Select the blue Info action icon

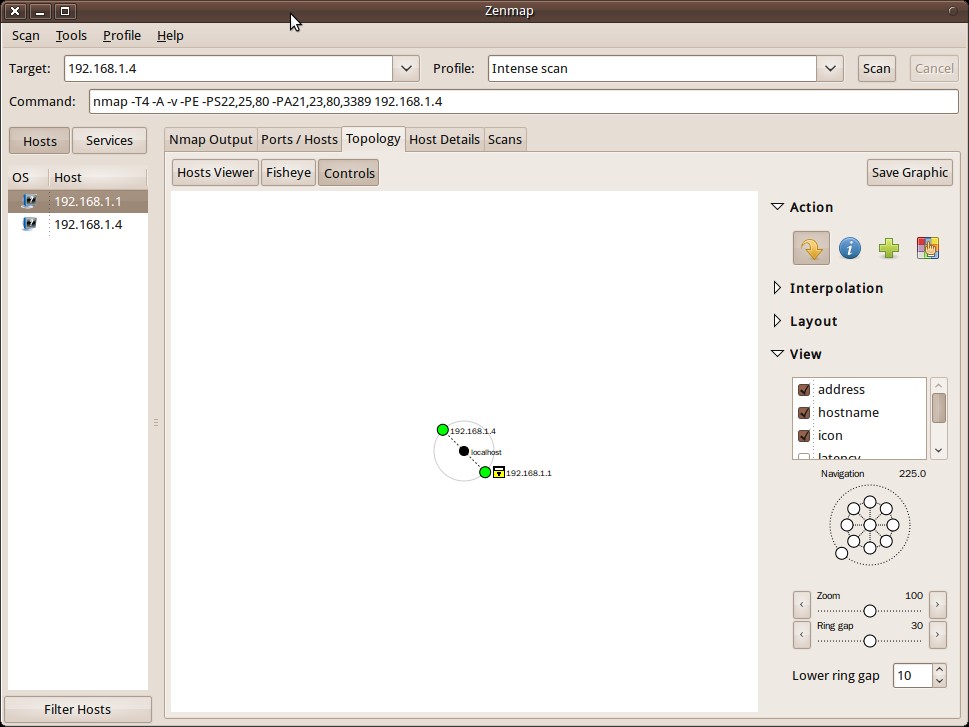pos(850,249)
